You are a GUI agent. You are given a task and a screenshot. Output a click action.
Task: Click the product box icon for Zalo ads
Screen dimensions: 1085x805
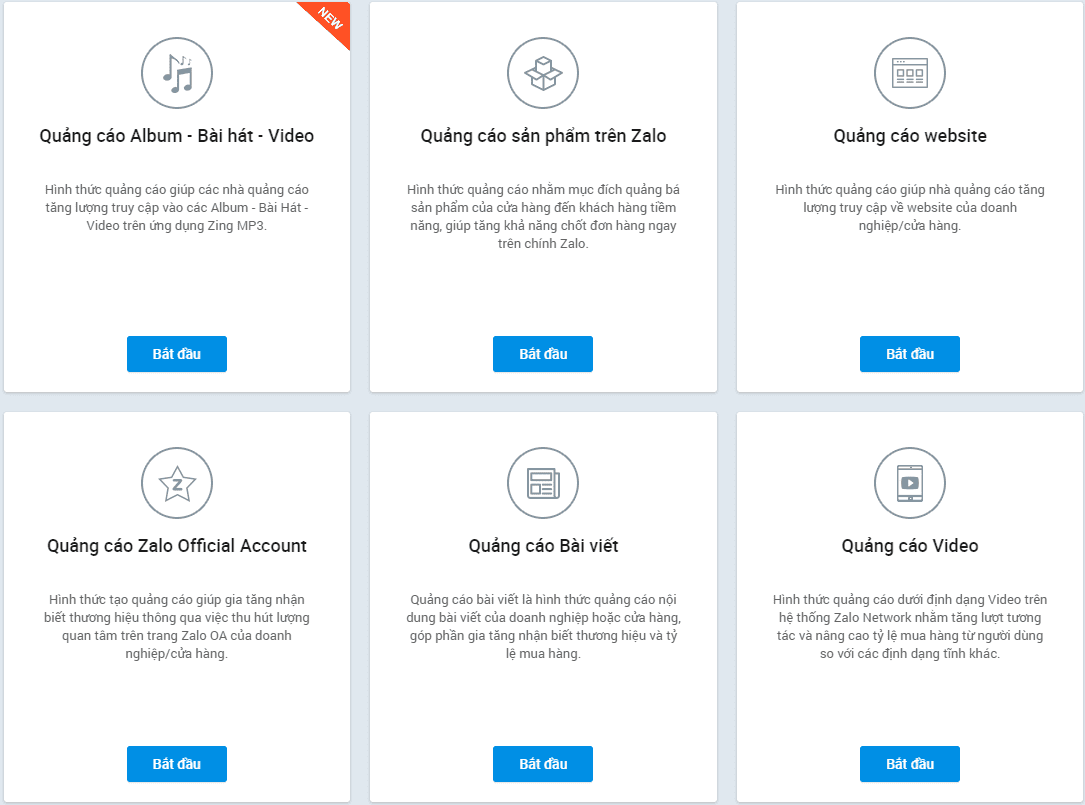(x=543, y=73)
